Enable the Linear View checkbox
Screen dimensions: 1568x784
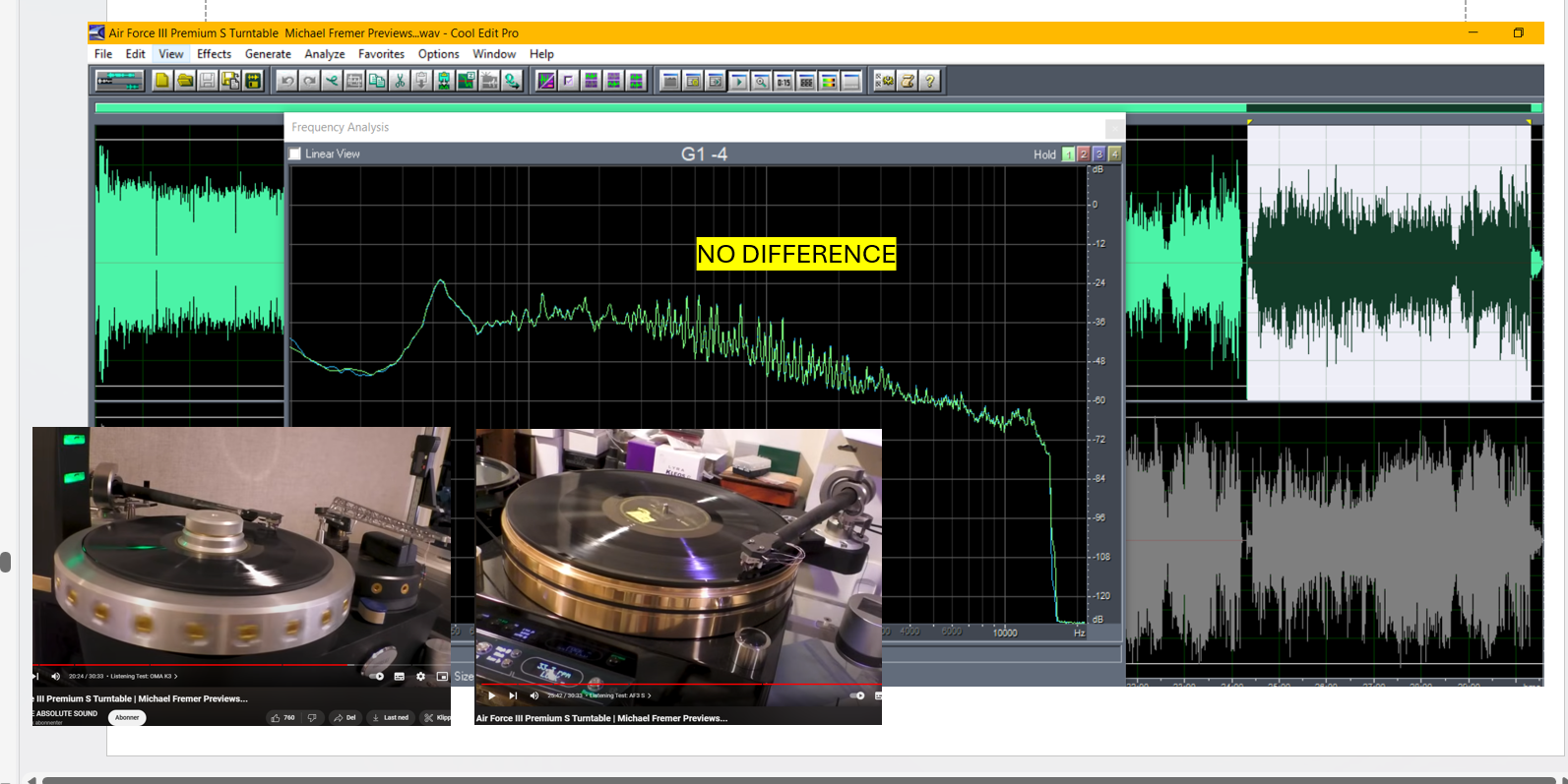[294, 154]
